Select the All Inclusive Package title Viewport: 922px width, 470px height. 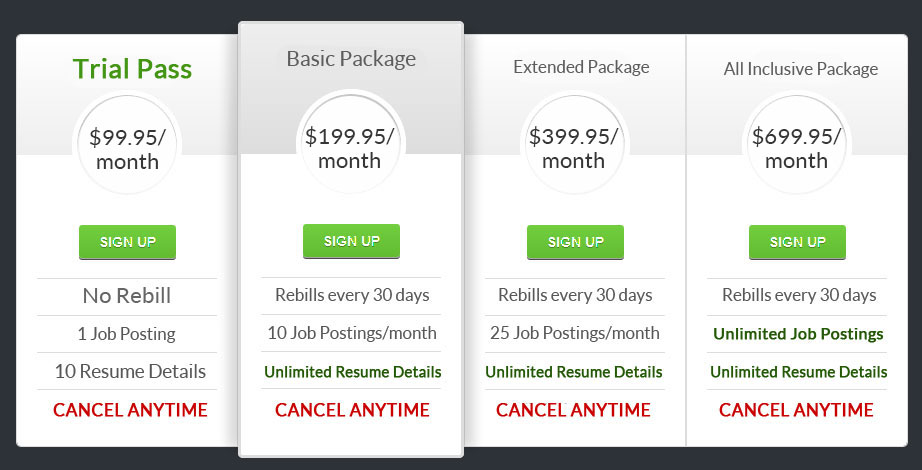[801, 69]
